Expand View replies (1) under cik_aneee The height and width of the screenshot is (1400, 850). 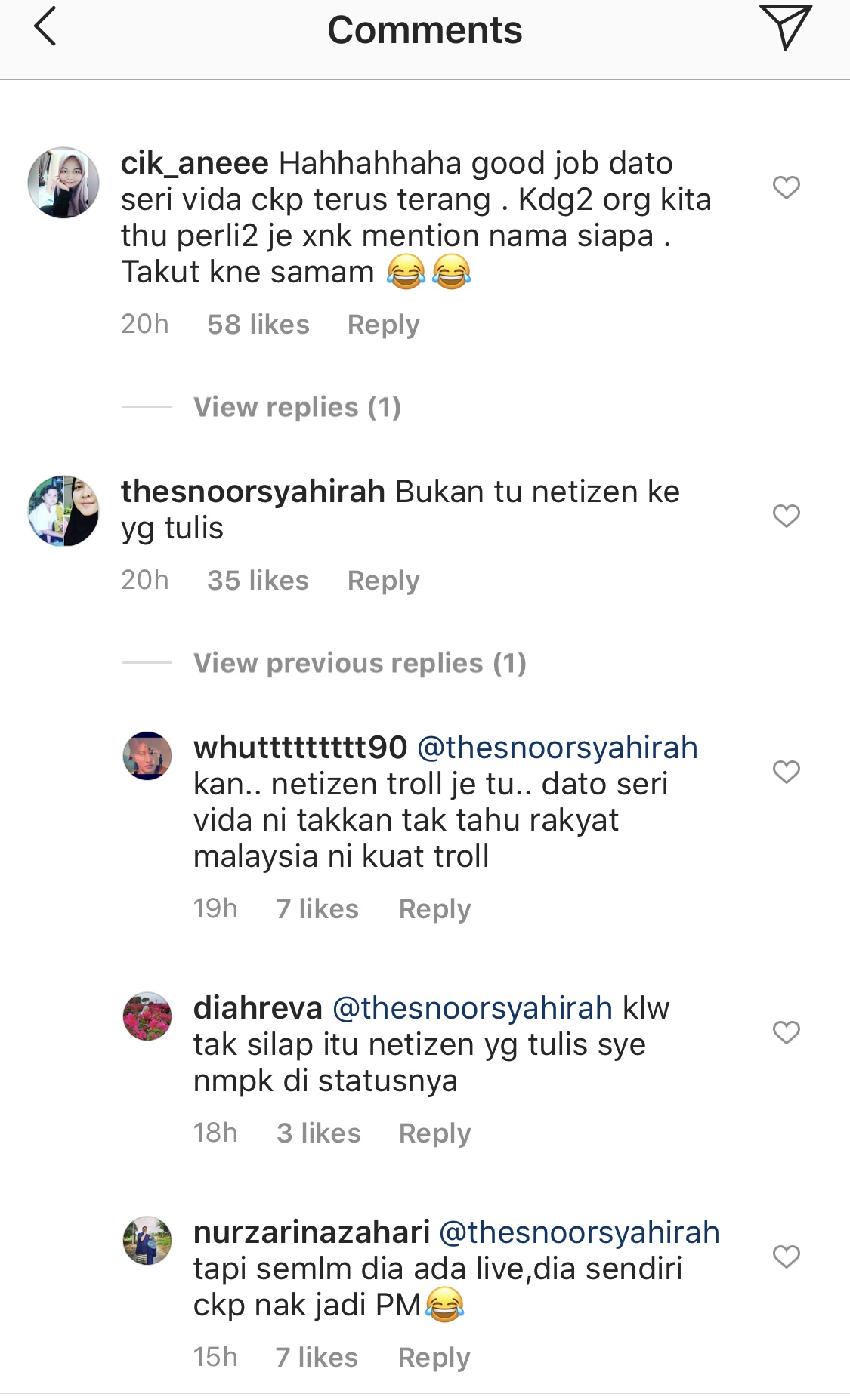(297, 407)
